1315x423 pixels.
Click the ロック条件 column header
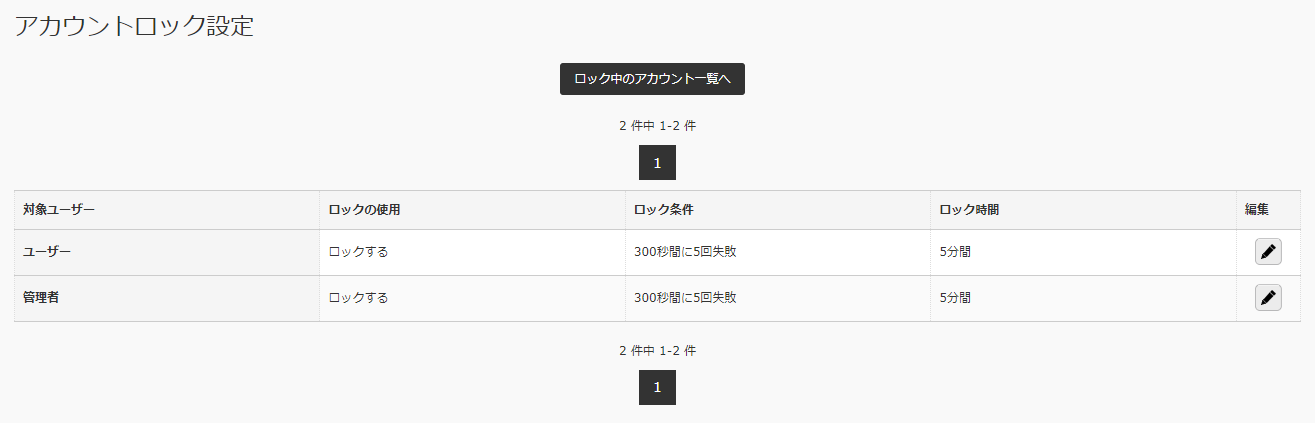pyautogui.click(x=664, y=210)
